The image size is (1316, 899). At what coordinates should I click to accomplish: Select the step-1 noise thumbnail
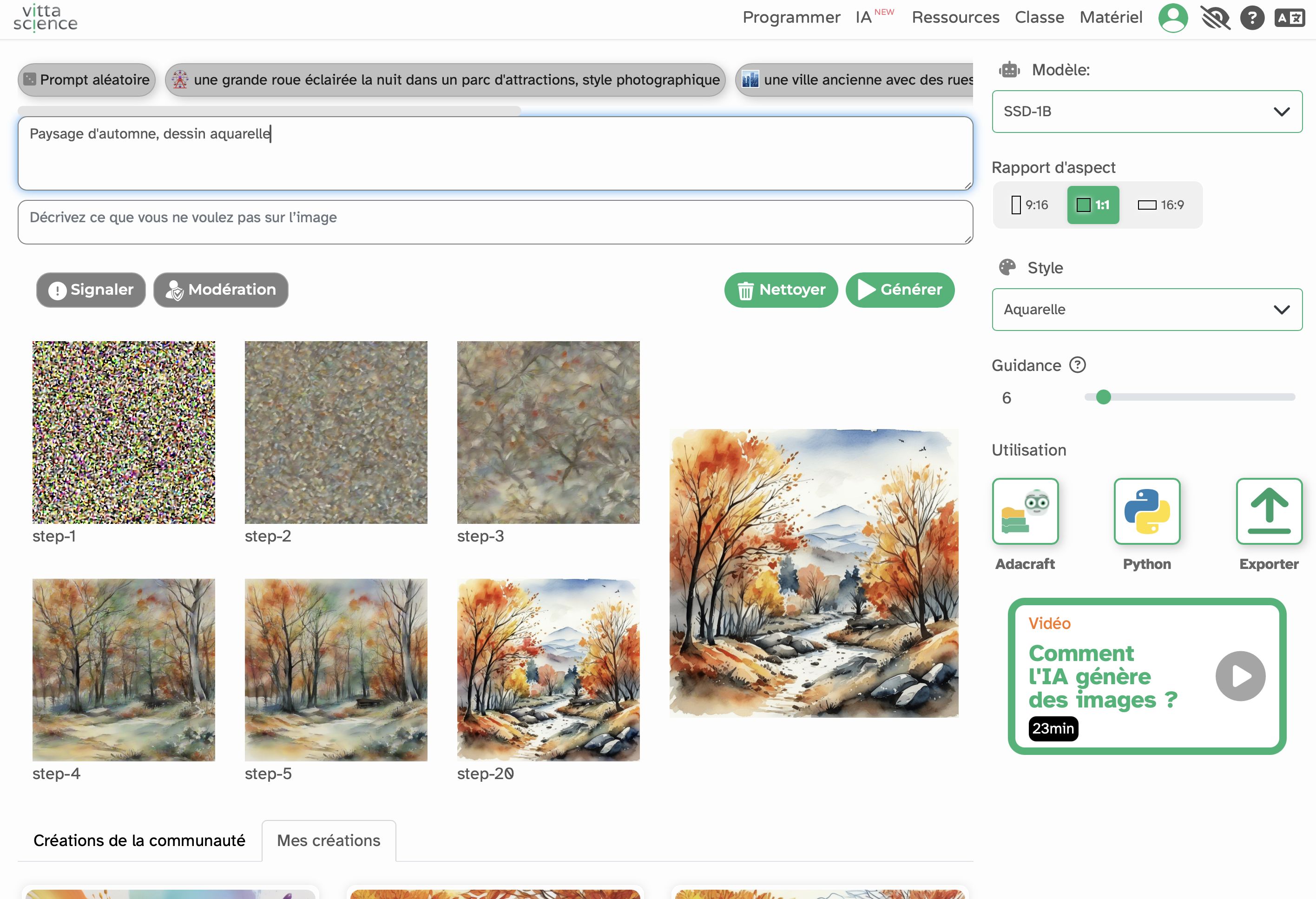click(124, 432)
